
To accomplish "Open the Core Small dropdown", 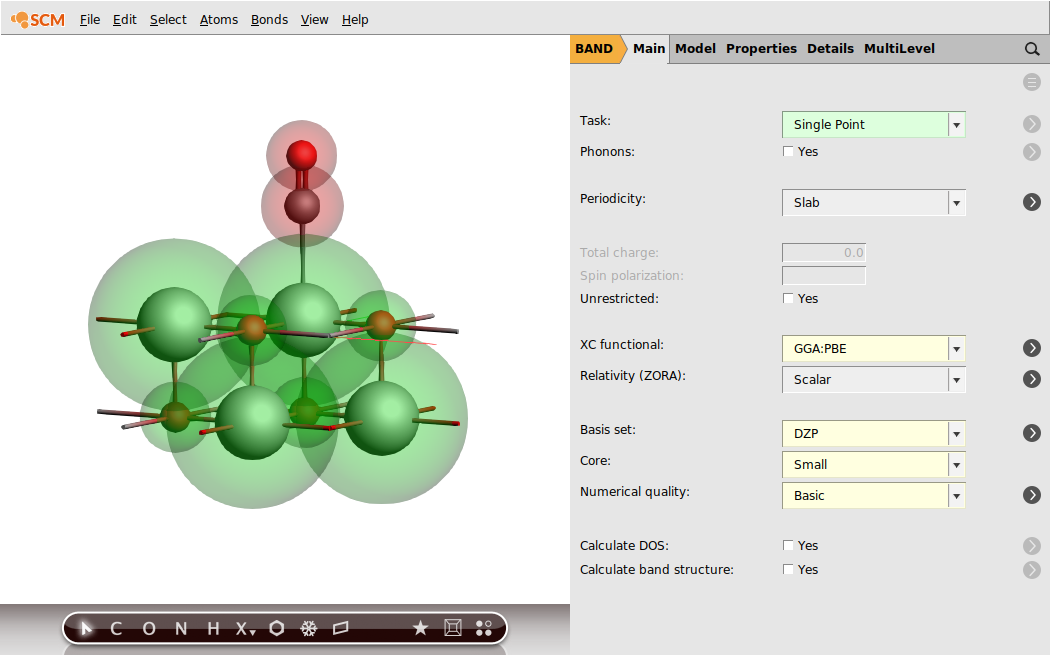I will tap(873, 464).
